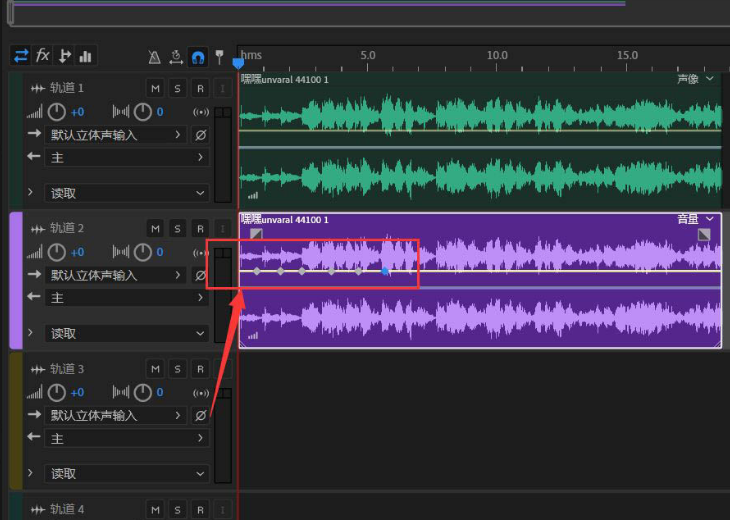This screenshot has width=730, height=520.
Task: Click 轨道 3 volume knob
Action: pyautogui.click(x=57, y=393)
